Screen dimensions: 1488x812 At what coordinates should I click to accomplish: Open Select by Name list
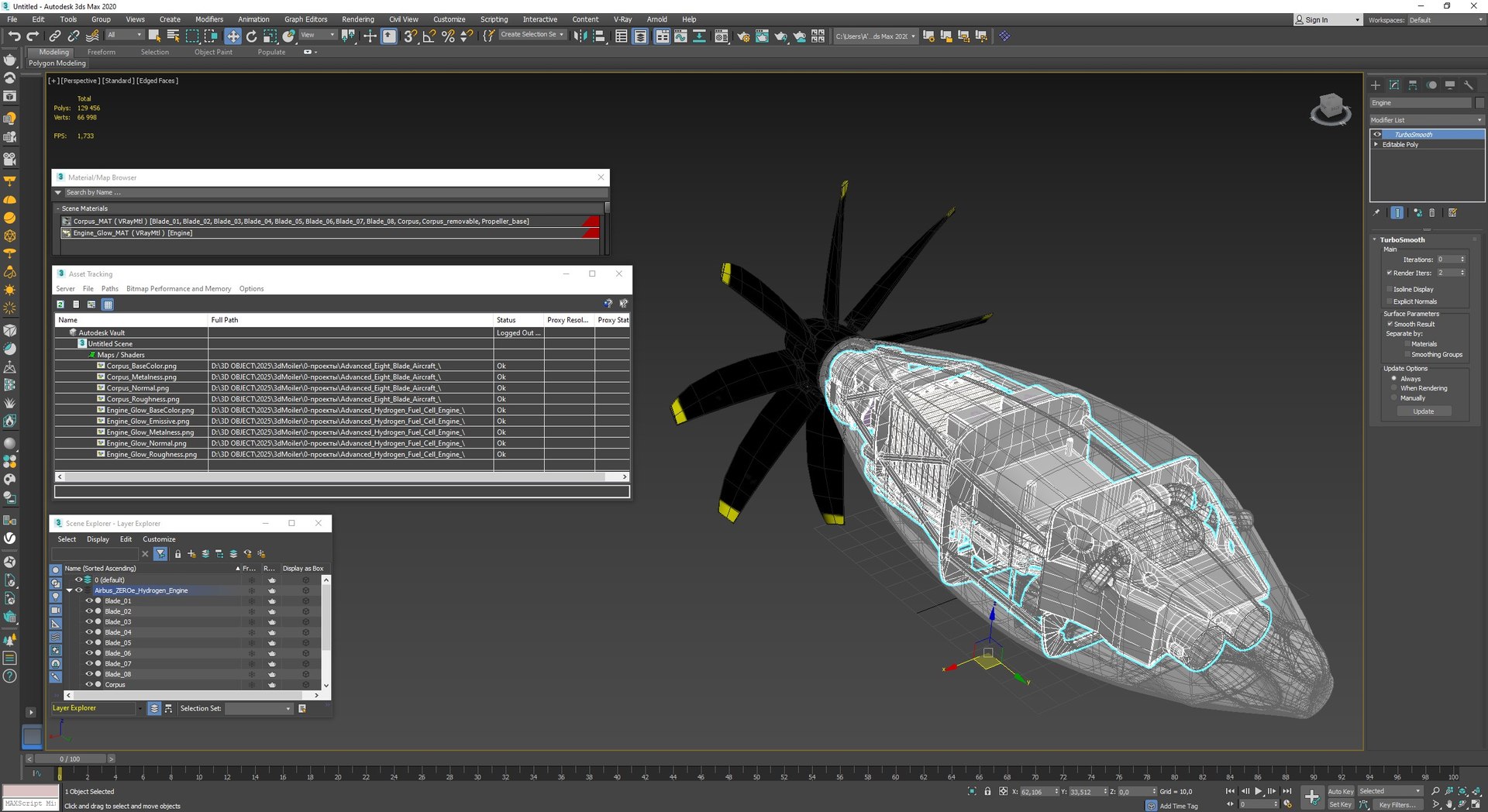click(173, 36)
